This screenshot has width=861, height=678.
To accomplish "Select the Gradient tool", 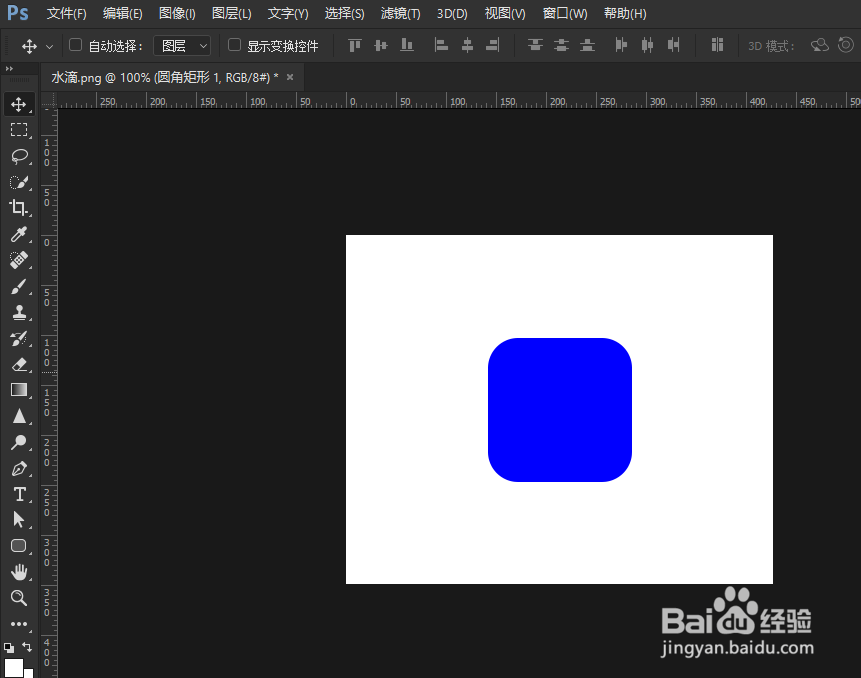I will point(19,390).
